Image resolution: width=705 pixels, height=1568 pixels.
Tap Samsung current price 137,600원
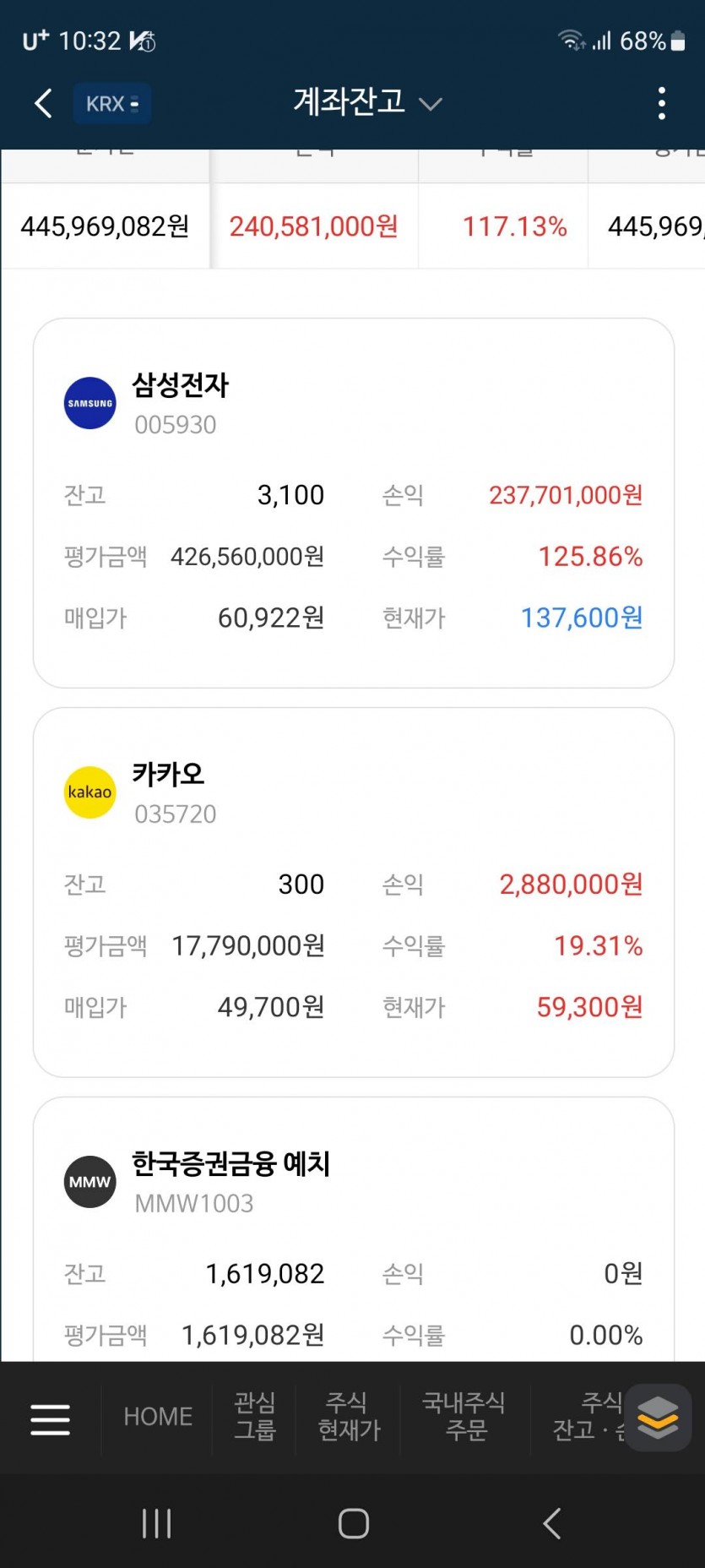click(582, 618)
